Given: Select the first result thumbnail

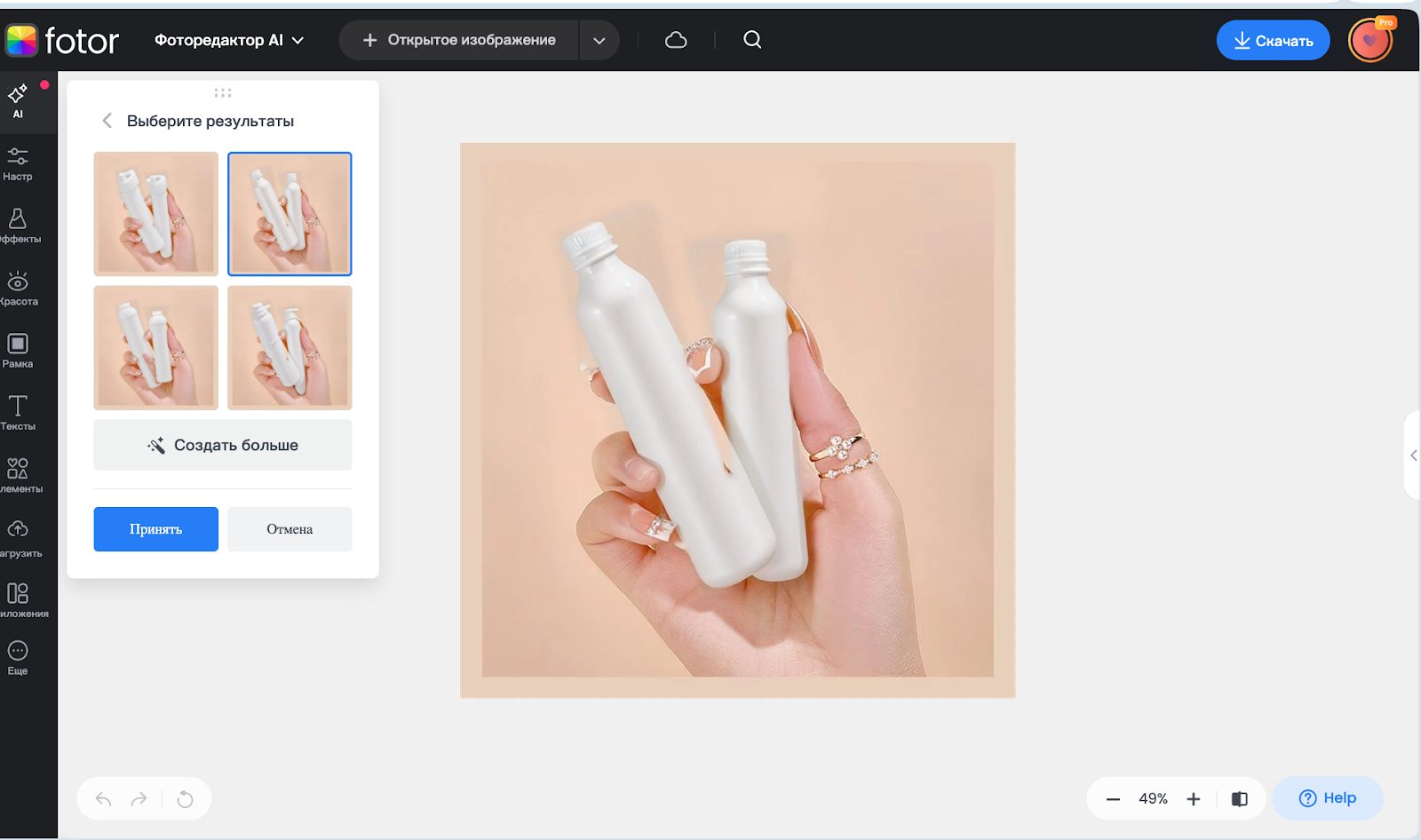Looking at the screenshot, I should (156, 214).
